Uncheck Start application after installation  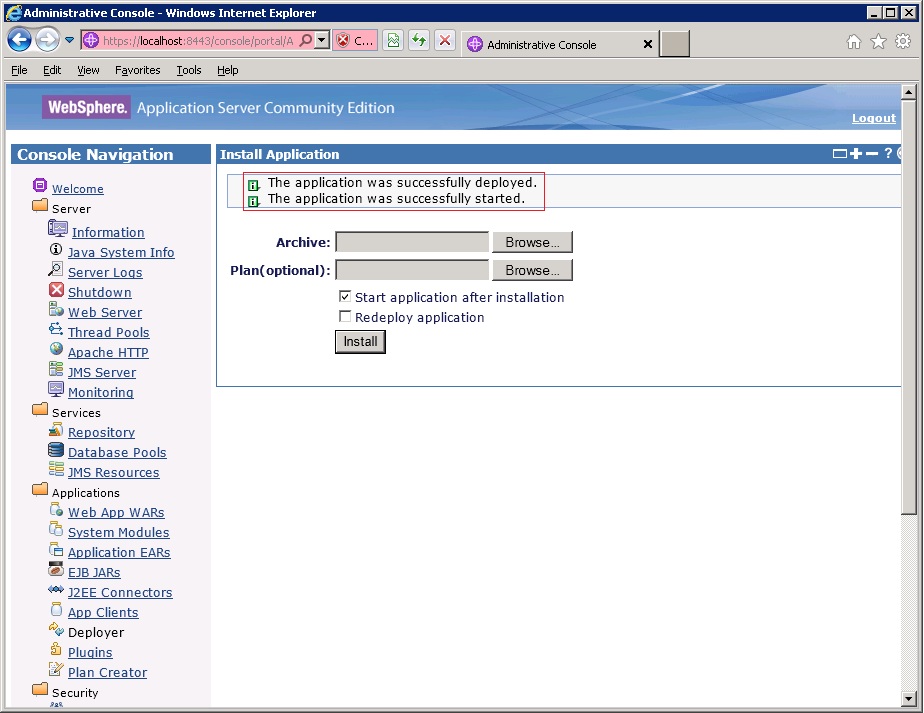[345, 296]
